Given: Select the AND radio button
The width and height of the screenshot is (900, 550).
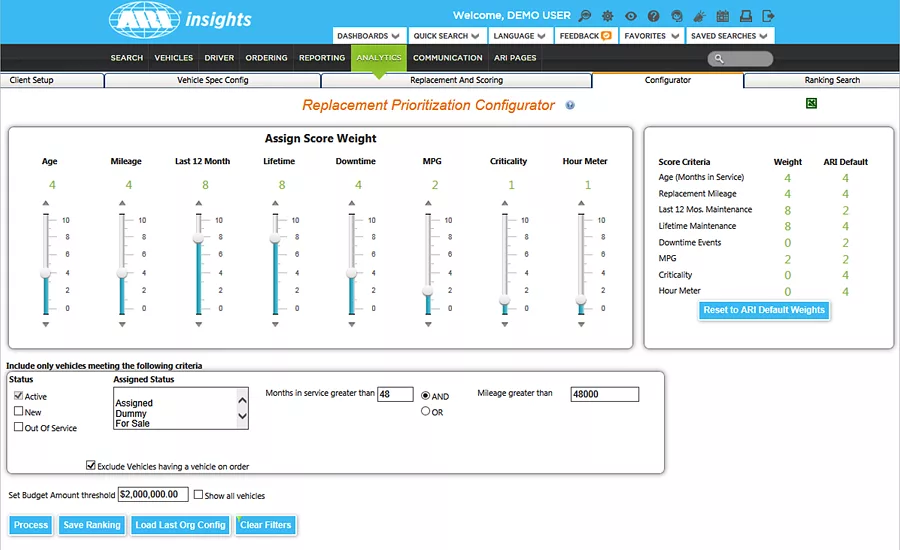Looking at the screenshot, I should pyautogui.click(x=425, y=396).
